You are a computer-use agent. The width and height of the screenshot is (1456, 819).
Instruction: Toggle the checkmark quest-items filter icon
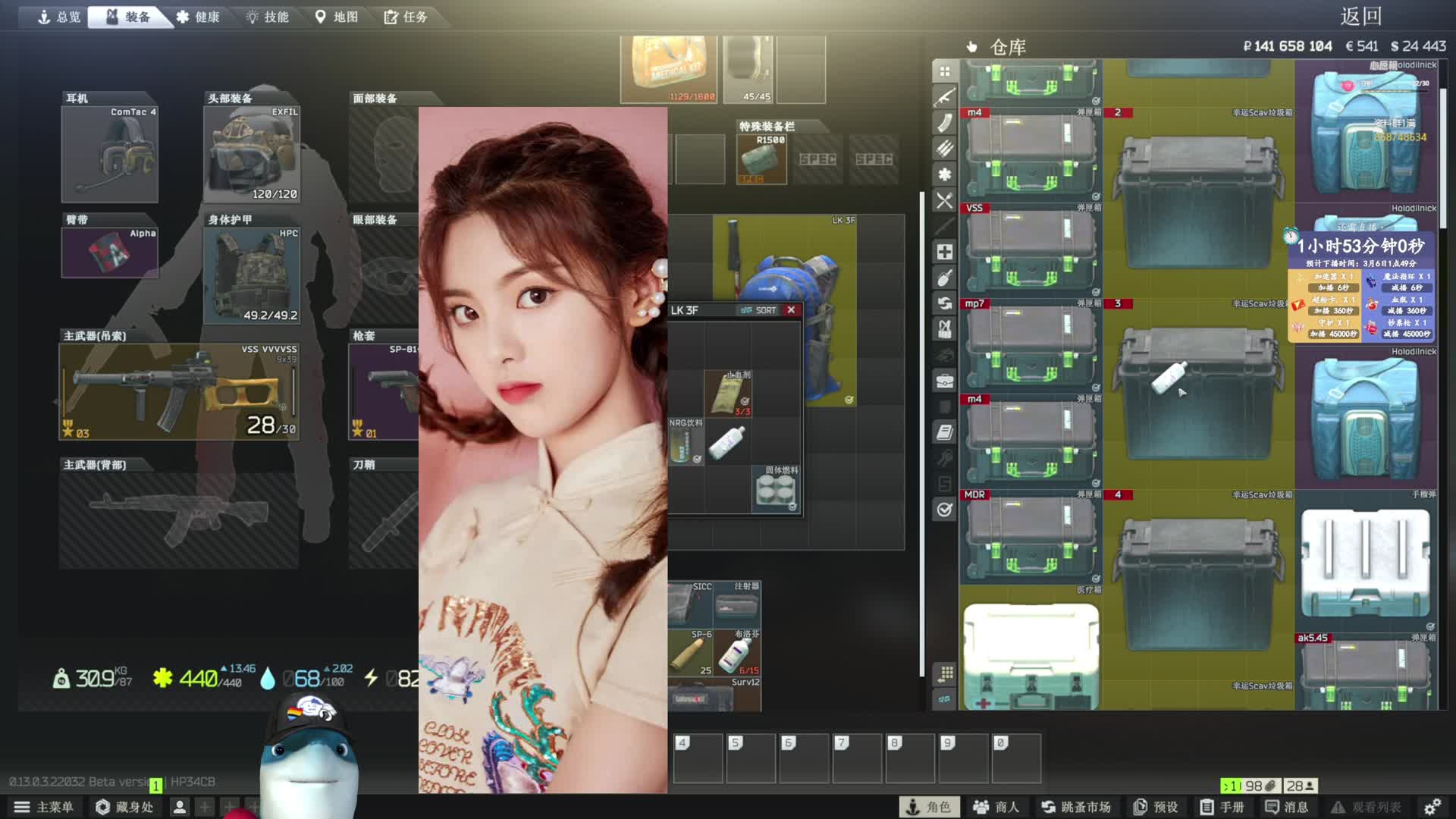point(944,510)
